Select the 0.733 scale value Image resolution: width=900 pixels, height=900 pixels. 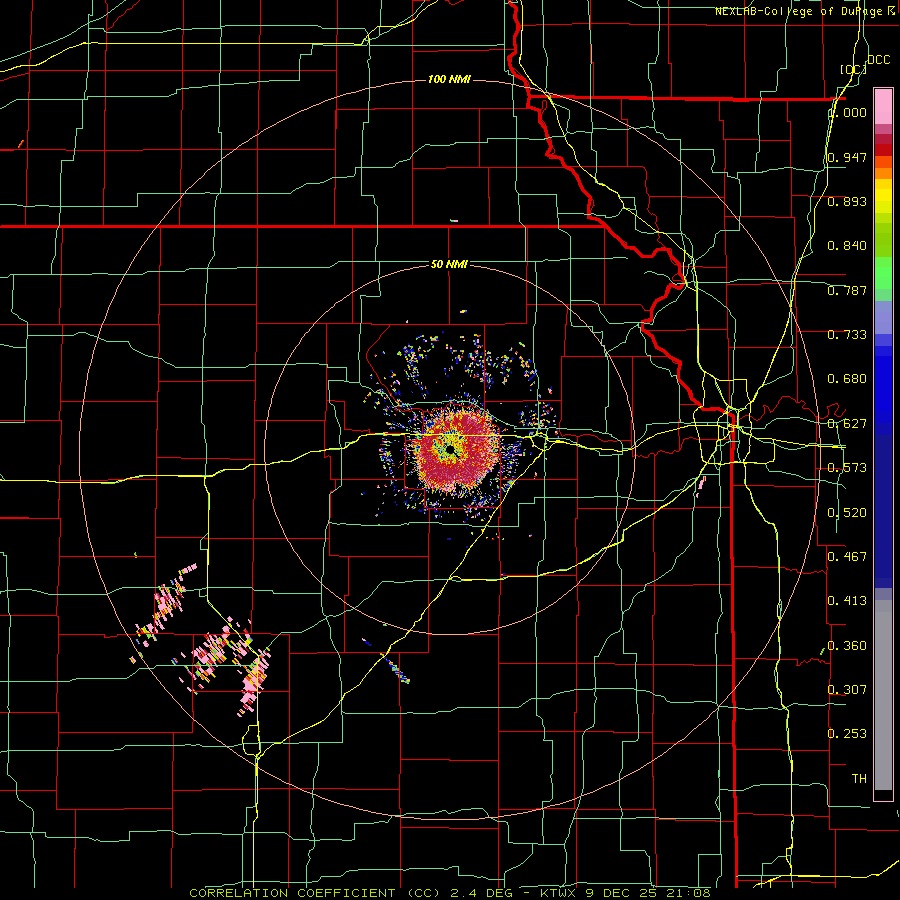coord(847,335)
